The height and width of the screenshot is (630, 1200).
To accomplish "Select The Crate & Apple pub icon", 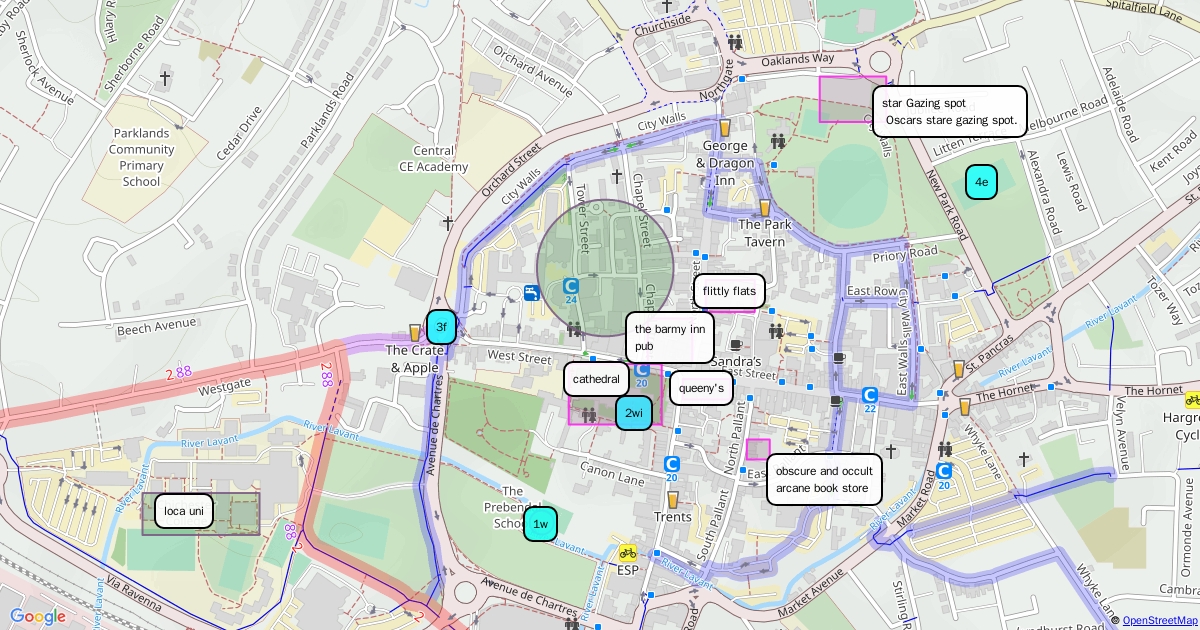I will [x=415, y=332].
